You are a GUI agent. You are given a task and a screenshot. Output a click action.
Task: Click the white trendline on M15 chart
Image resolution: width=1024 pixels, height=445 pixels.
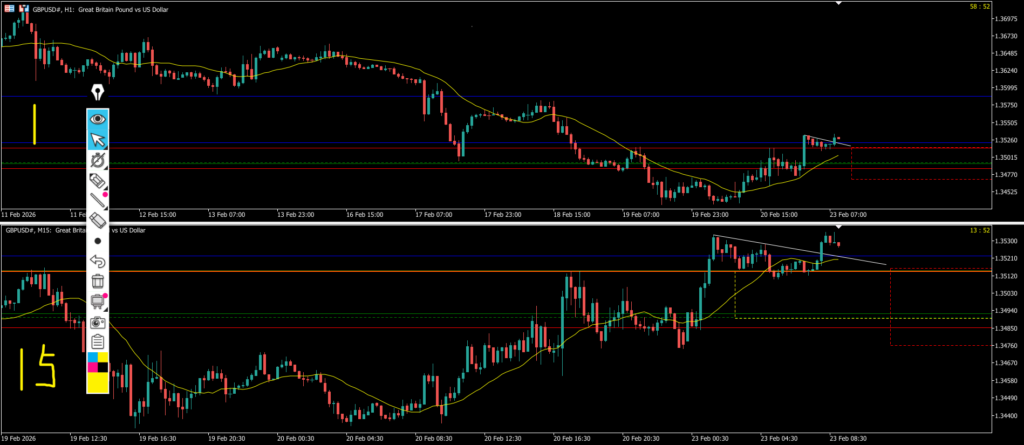(x=800, y=250)
